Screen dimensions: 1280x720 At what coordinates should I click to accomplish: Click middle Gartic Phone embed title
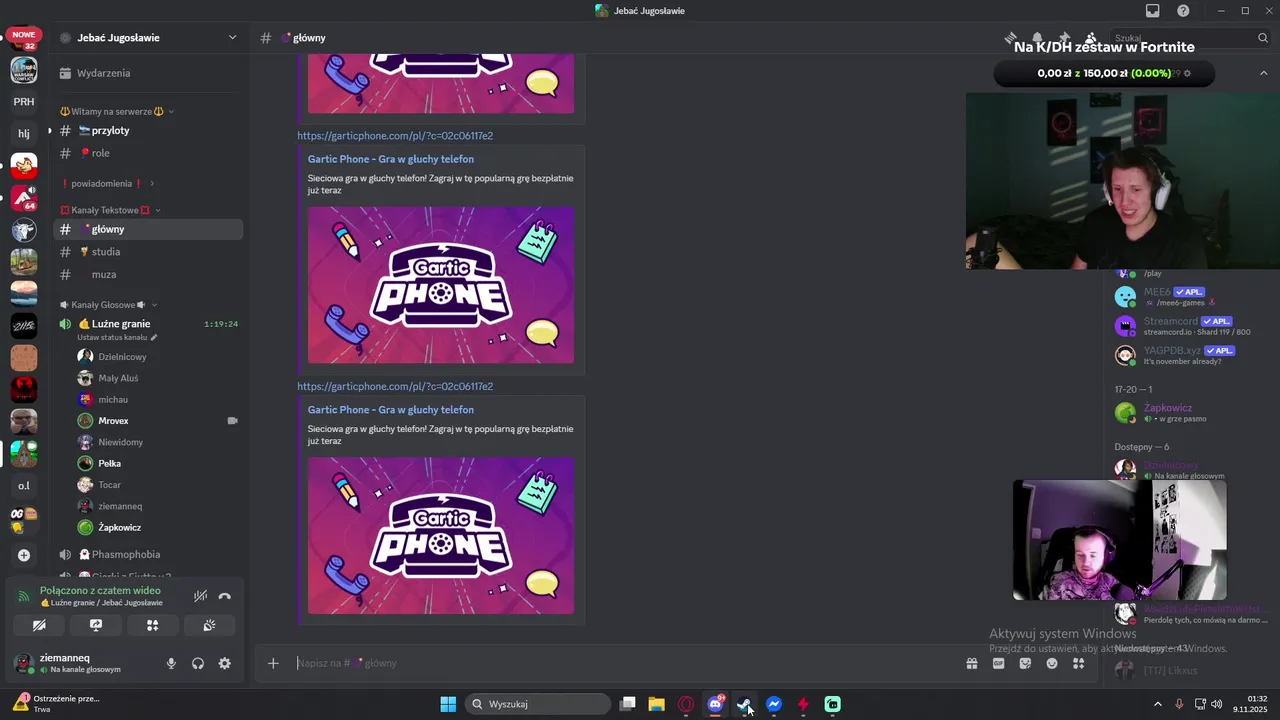tap(391, 159)
